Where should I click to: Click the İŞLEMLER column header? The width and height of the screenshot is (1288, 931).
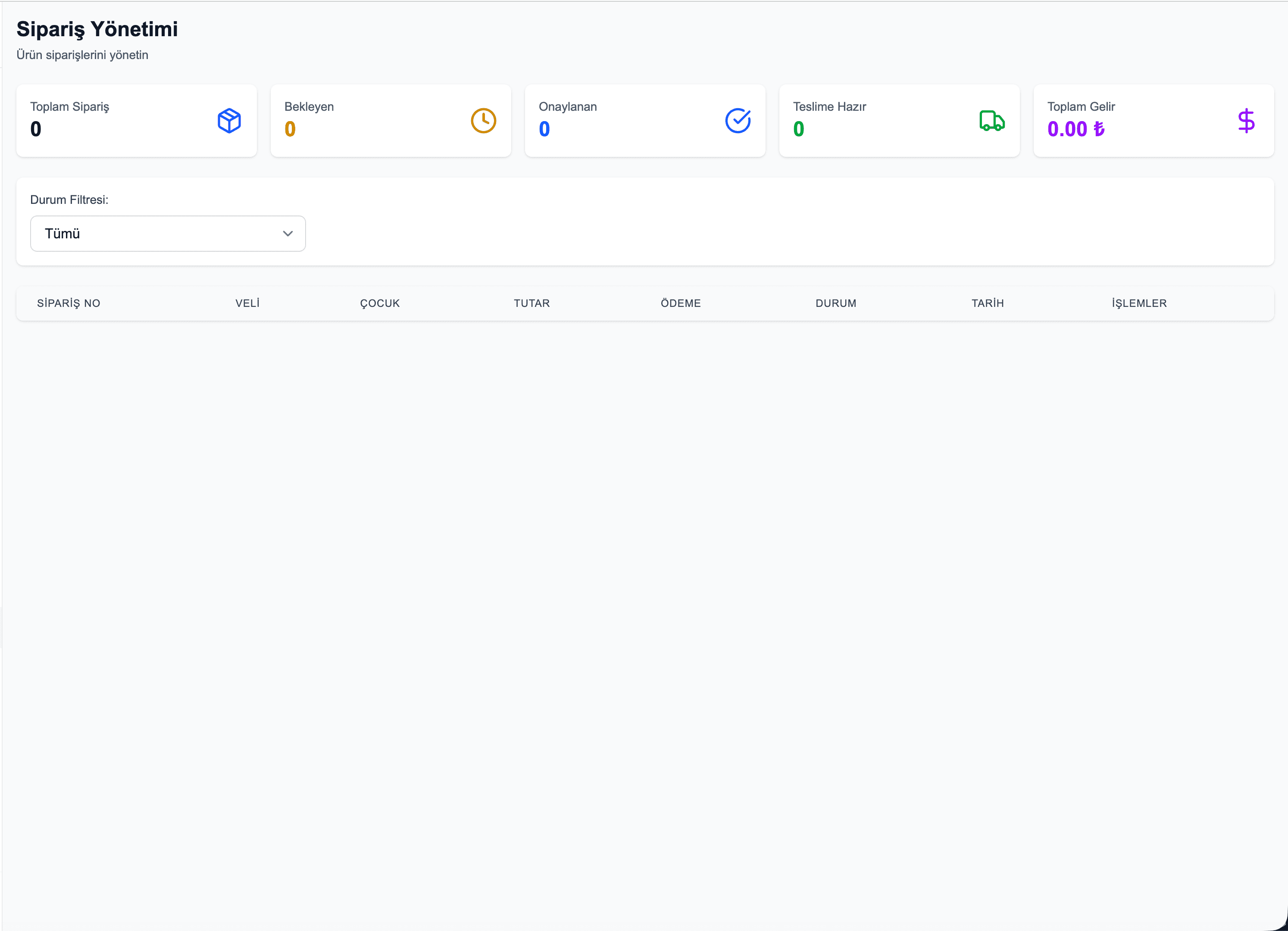(x=1139, y=303)
